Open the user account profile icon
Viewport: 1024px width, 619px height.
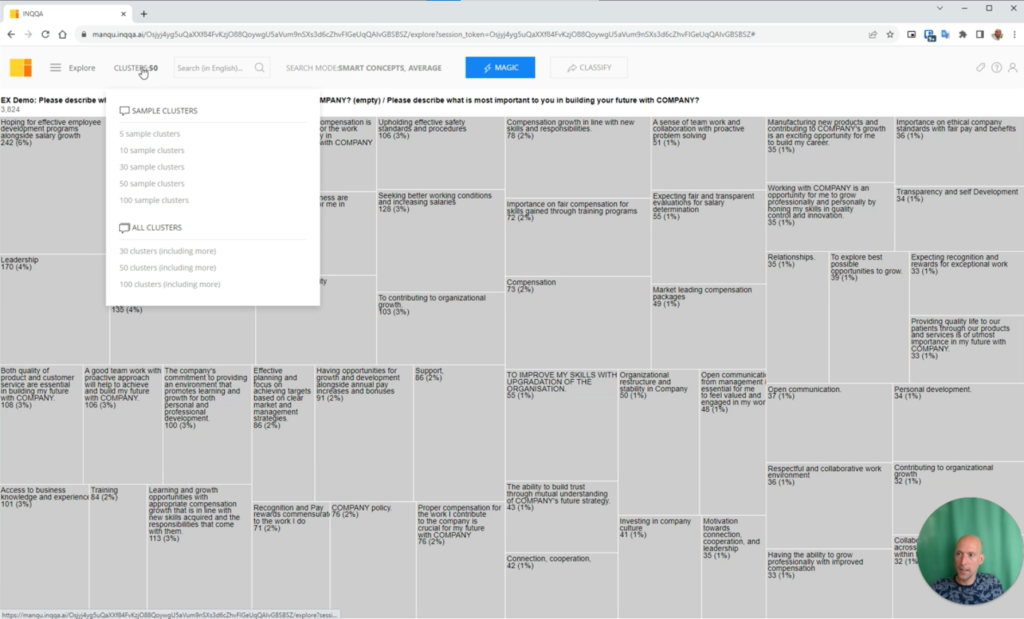click(x=1012, y=67)
